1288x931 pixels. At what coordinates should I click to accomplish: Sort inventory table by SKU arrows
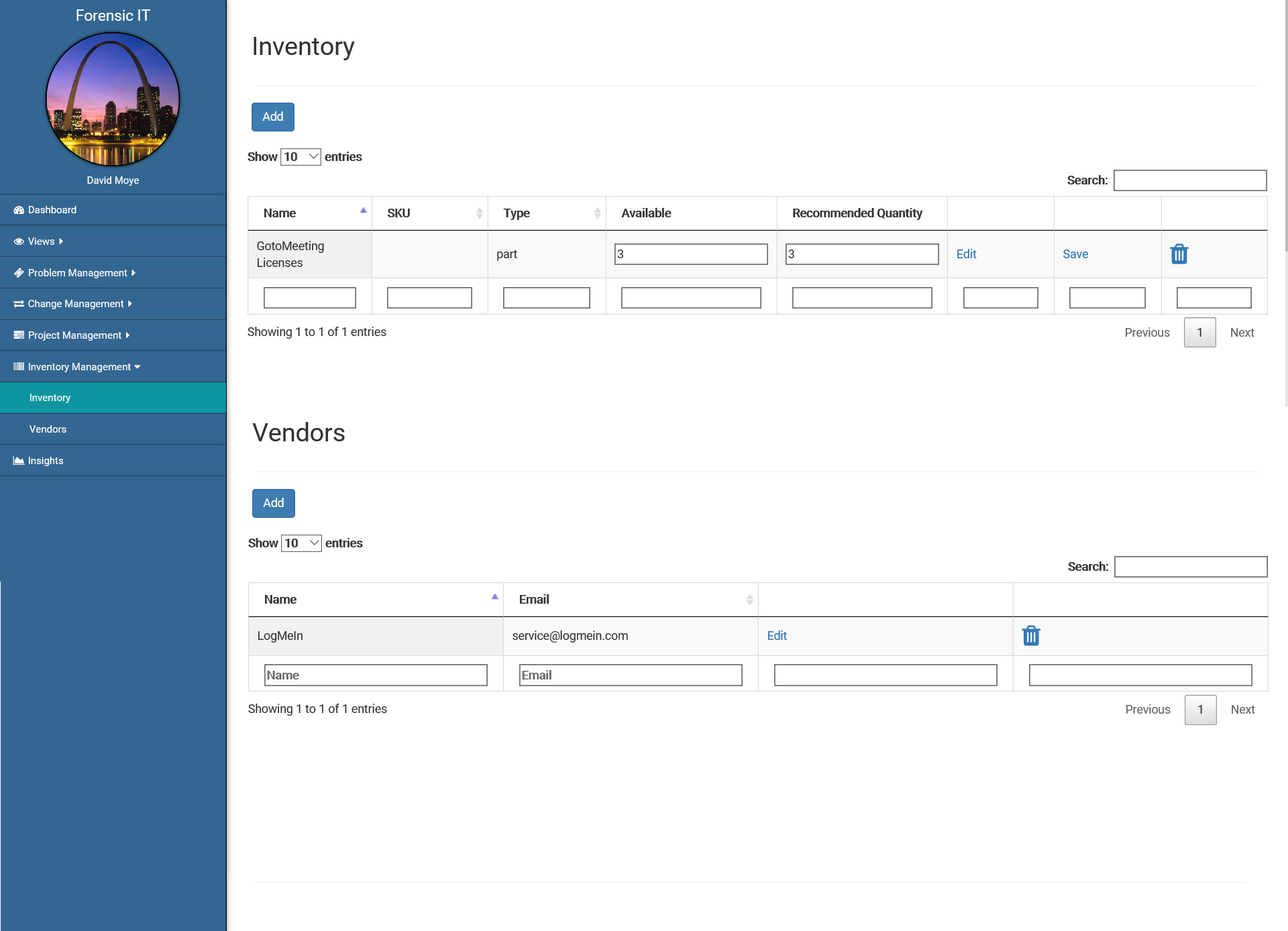479,213
